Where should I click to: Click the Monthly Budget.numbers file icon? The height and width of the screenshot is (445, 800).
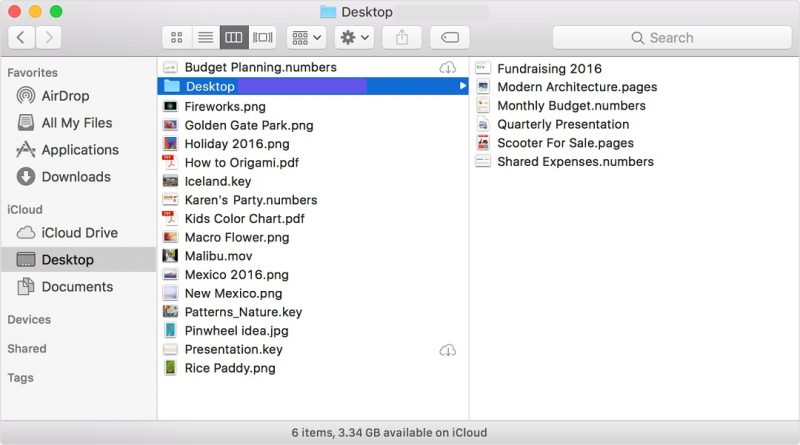[483, 106]
